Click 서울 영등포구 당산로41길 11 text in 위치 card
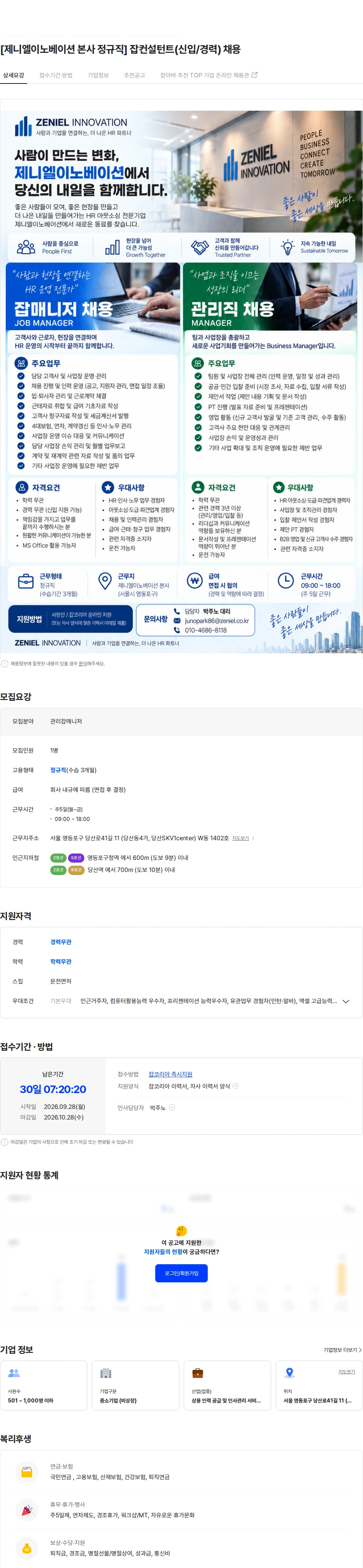Image resolution: width=363 pixels, height=1568 pixels. coord(317,1401)
